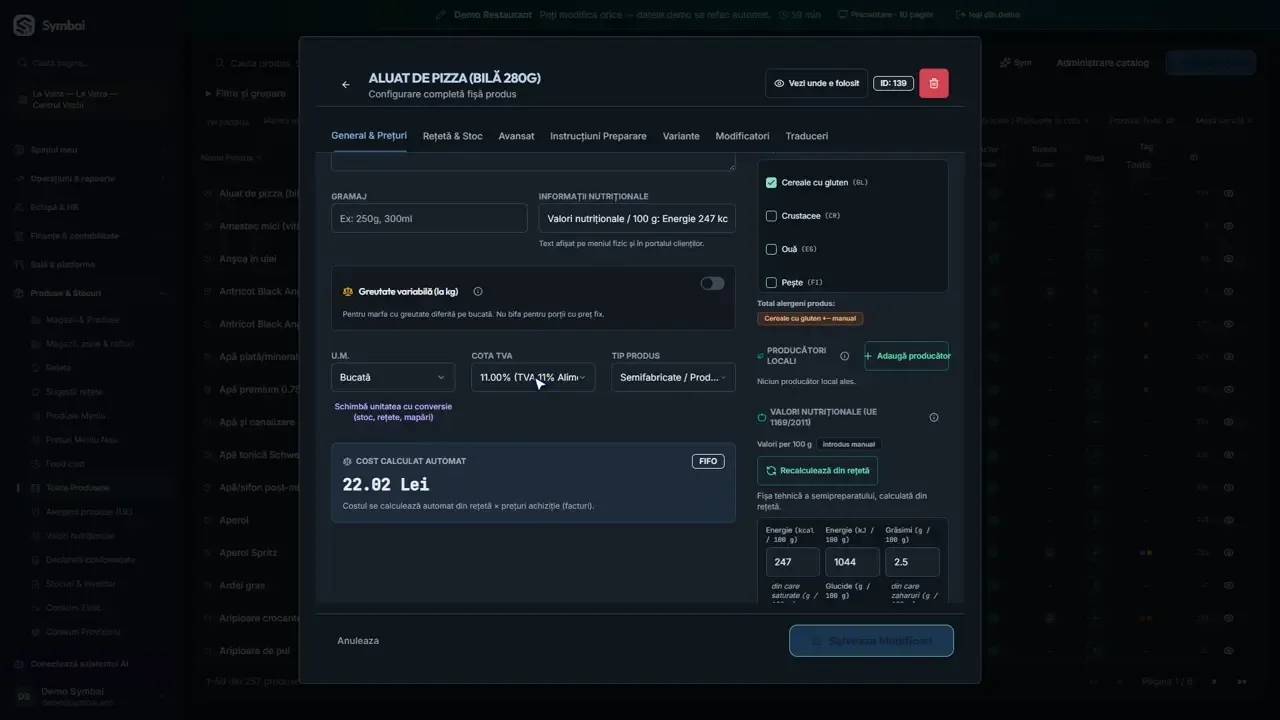Click the eye icon in the Aluat de pizza row
The width and height of the screenshot is (1280, 720).
pyautogui.click(x=1229, y=194)
